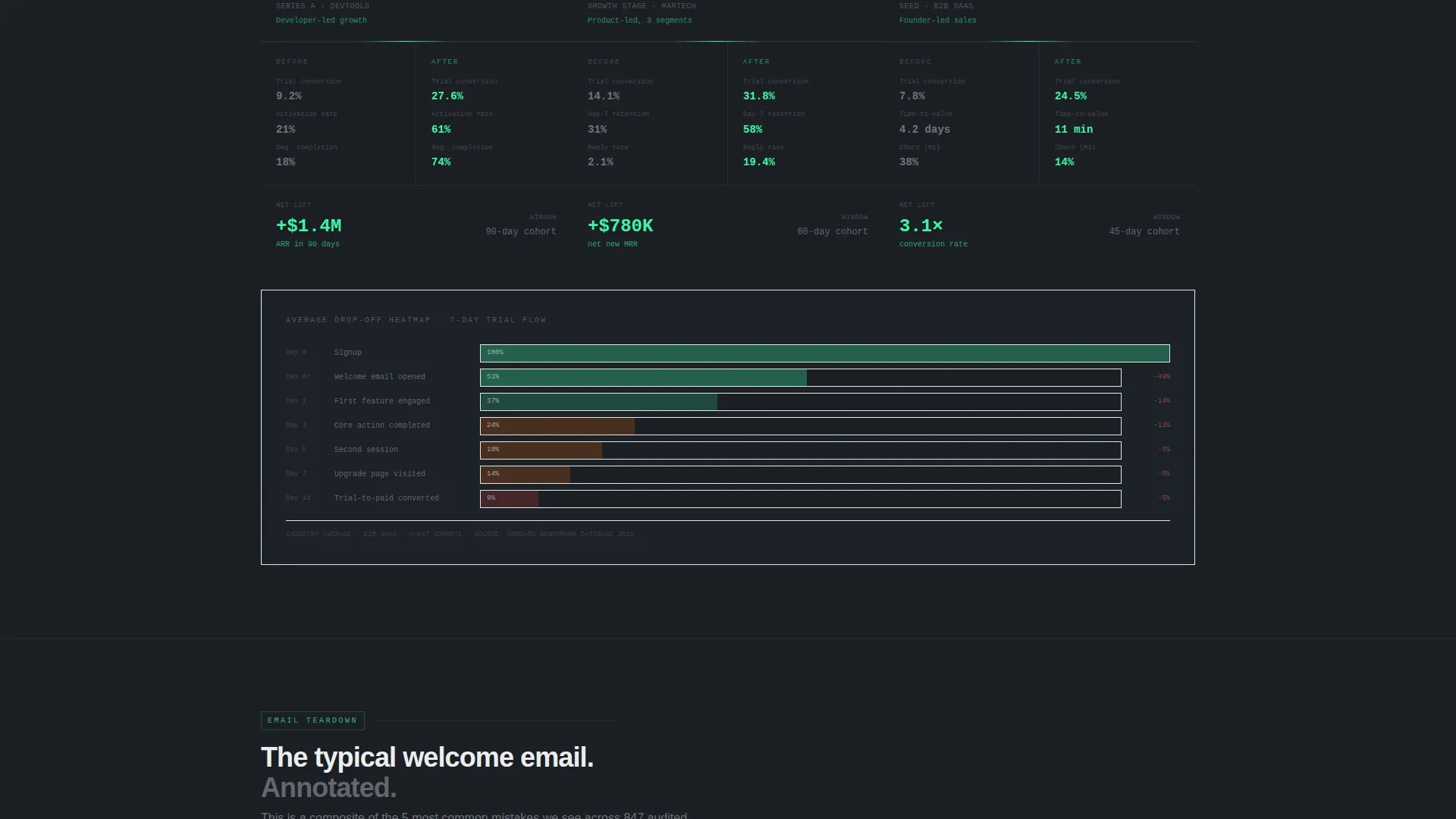The height and width of the screenshot is (819, 1456).
Task: Click the 38% churn (M1) value
Action: (909, 162)
